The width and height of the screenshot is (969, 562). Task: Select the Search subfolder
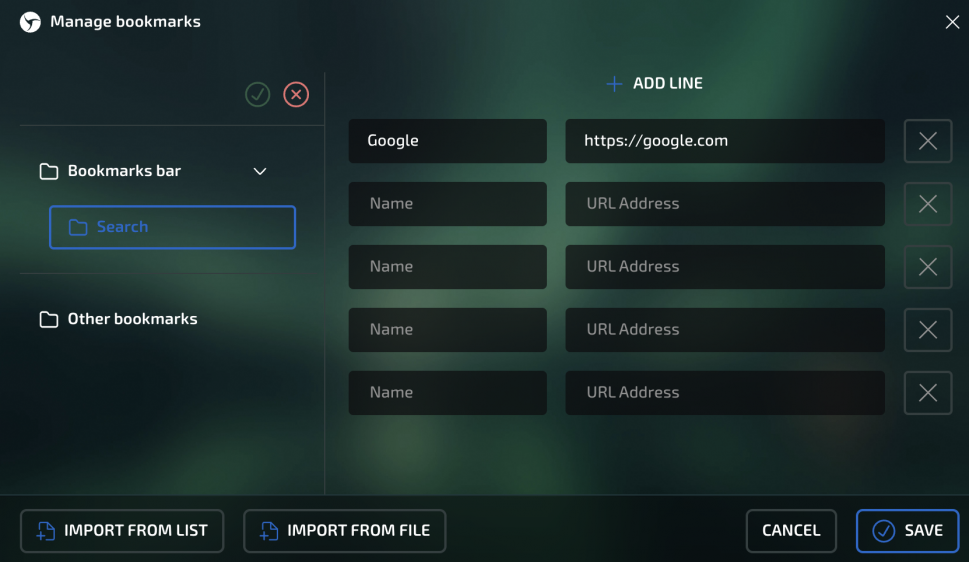click(x=172, y=227)
